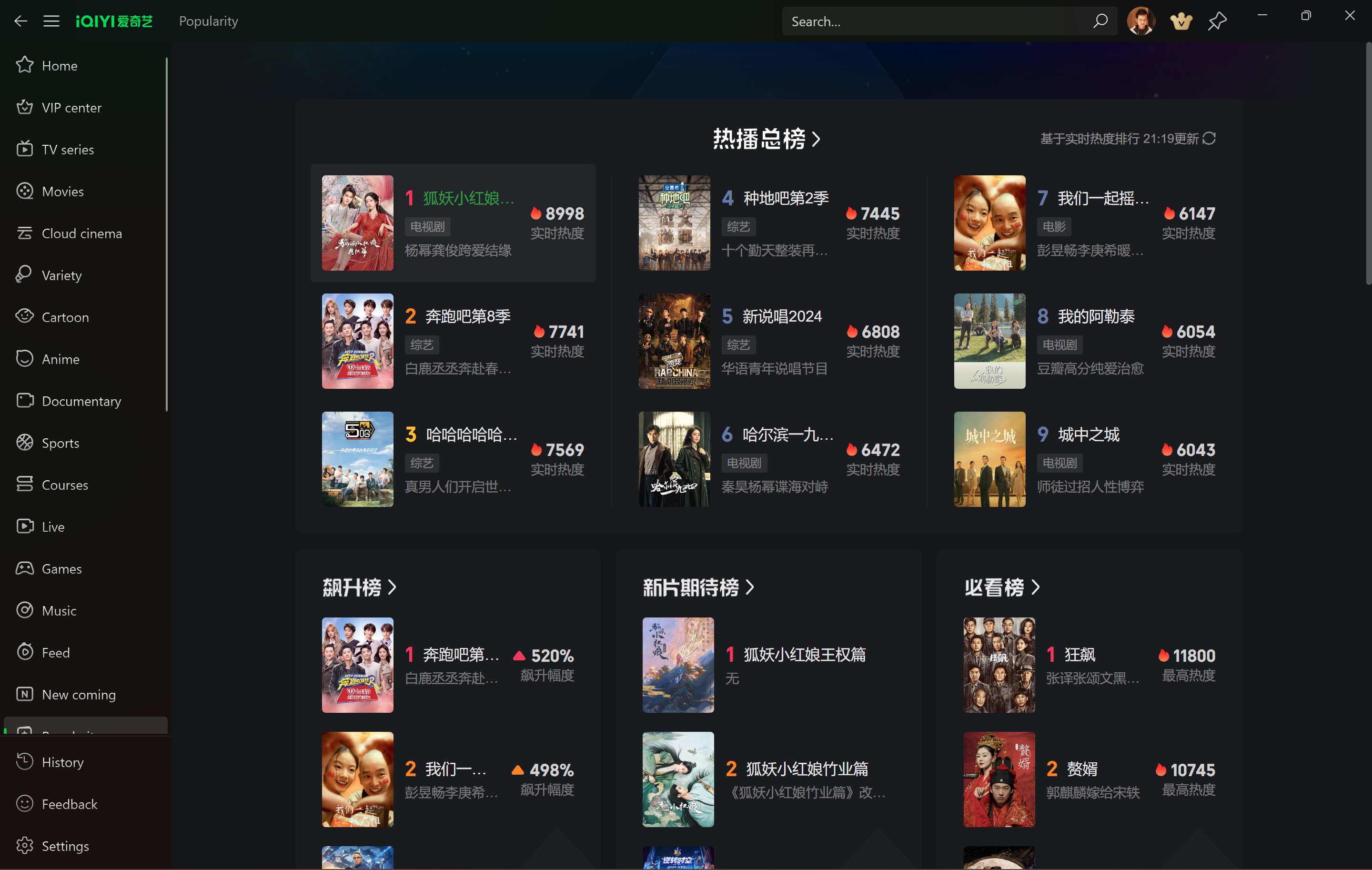Open 种地吧第2季 title link
The height and width of the screenshot is (870, 1372).
(x=785, y=198)
